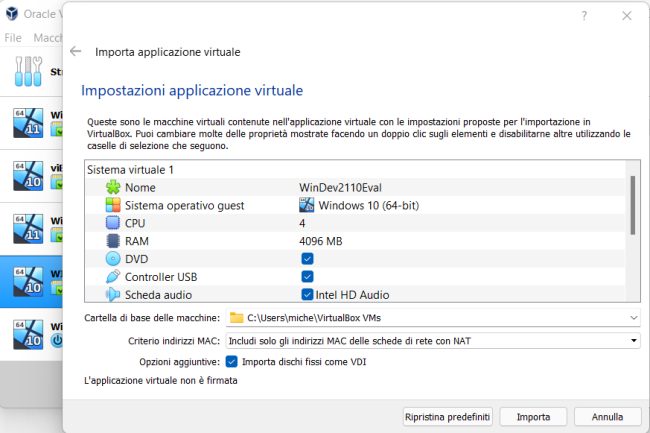Click the CPU chip icon
Screen dimensions: 650x433
113,223
